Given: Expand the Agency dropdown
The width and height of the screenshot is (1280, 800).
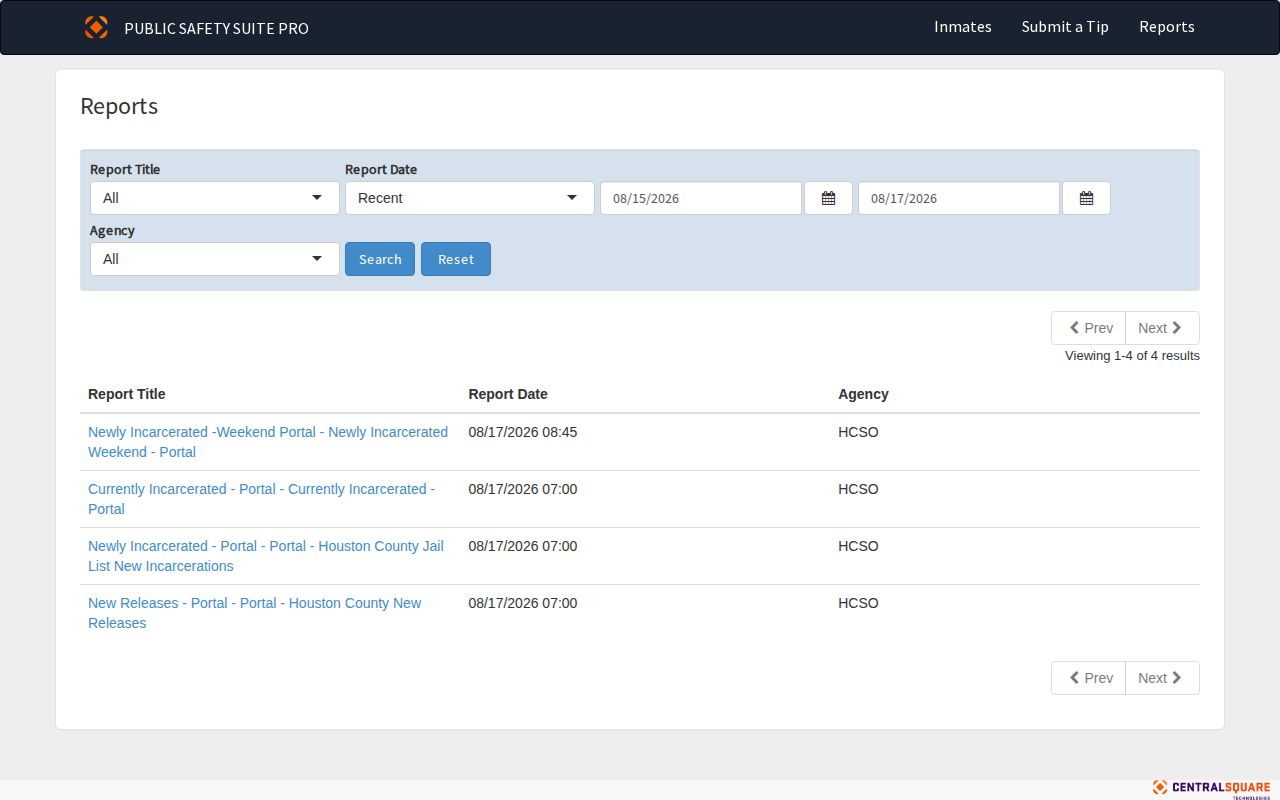Looking at the screenshot, I should pyautogui.click(x=215, y=259).
